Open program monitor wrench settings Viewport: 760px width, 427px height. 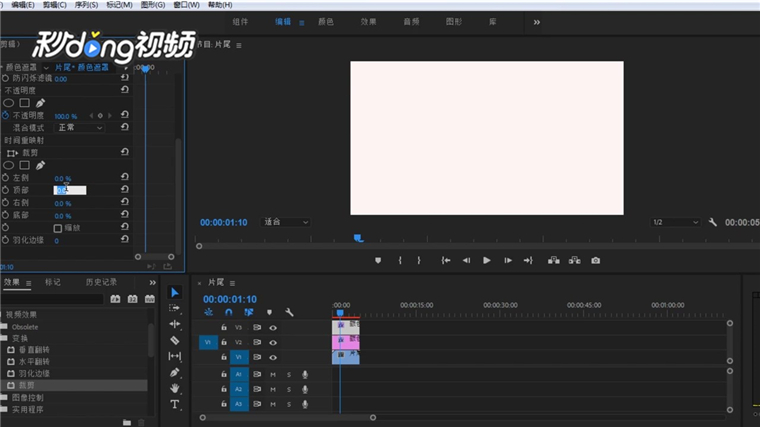click(712, 222)
